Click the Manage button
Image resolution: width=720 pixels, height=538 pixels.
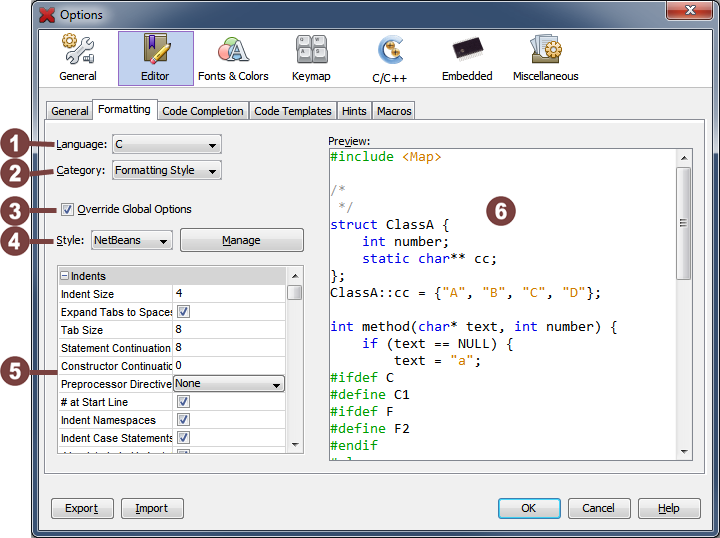[241, 240]
